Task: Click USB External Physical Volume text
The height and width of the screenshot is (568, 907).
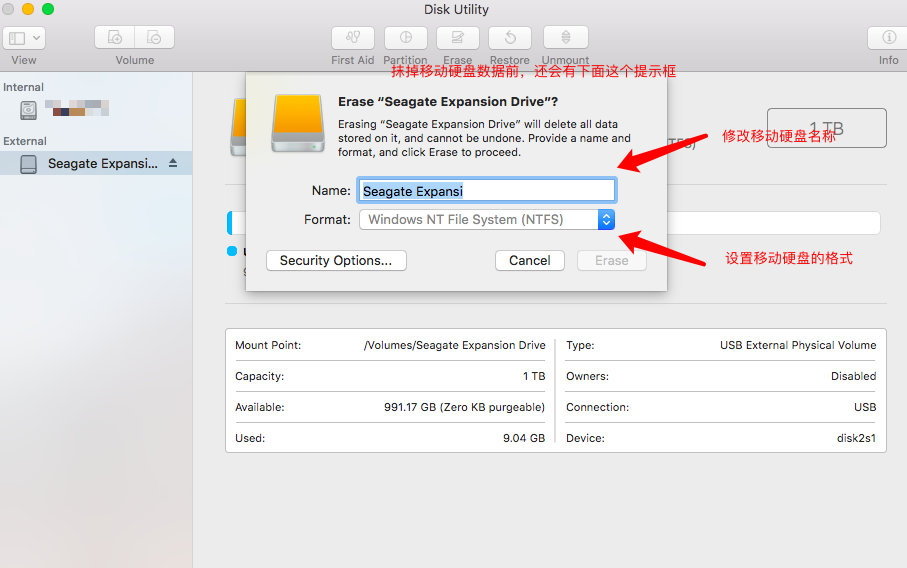Action: 798,345
